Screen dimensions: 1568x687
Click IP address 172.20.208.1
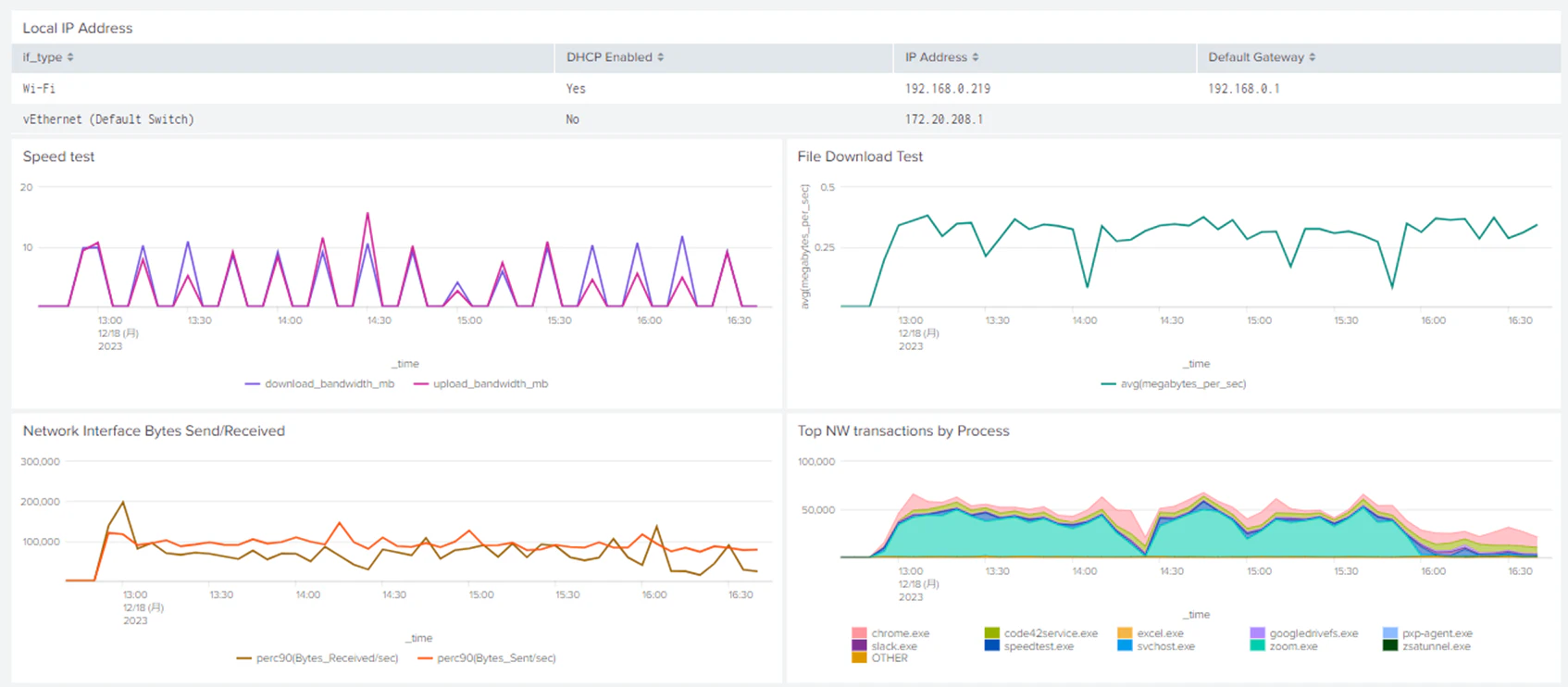pyautogui.click(x=944, y=119)
